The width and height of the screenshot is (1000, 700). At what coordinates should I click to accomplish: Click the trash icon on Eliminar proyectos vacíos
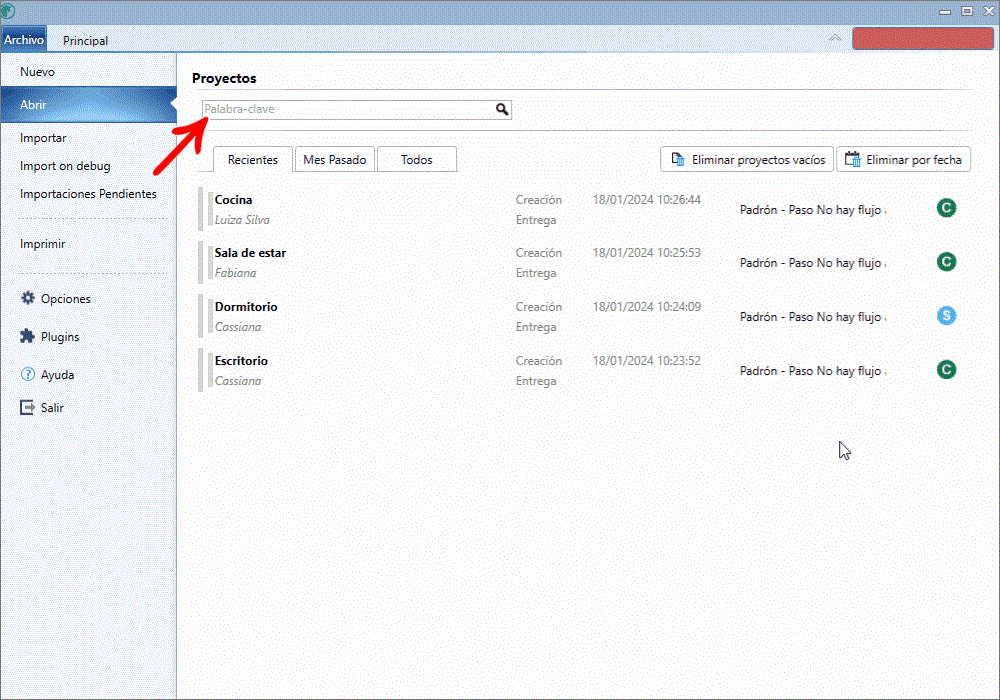point(678,159)
